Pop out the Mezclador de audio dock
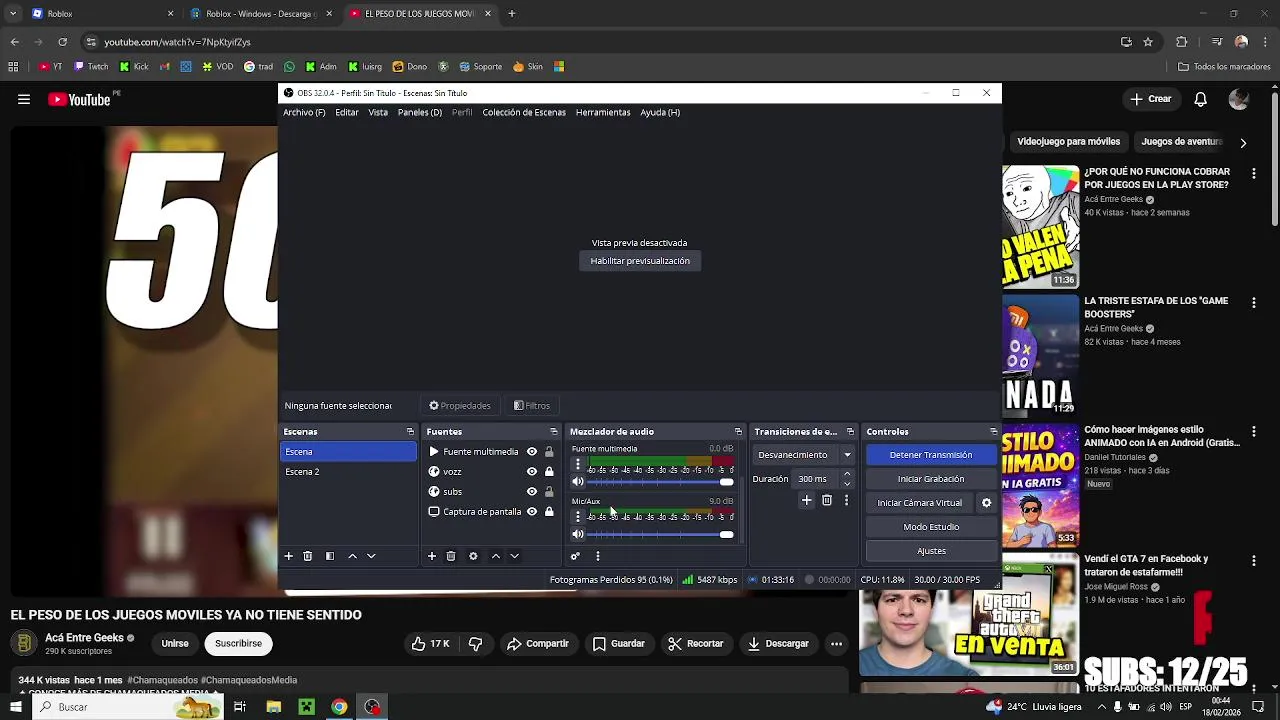Screen dimensions: 1280x720 738,432
